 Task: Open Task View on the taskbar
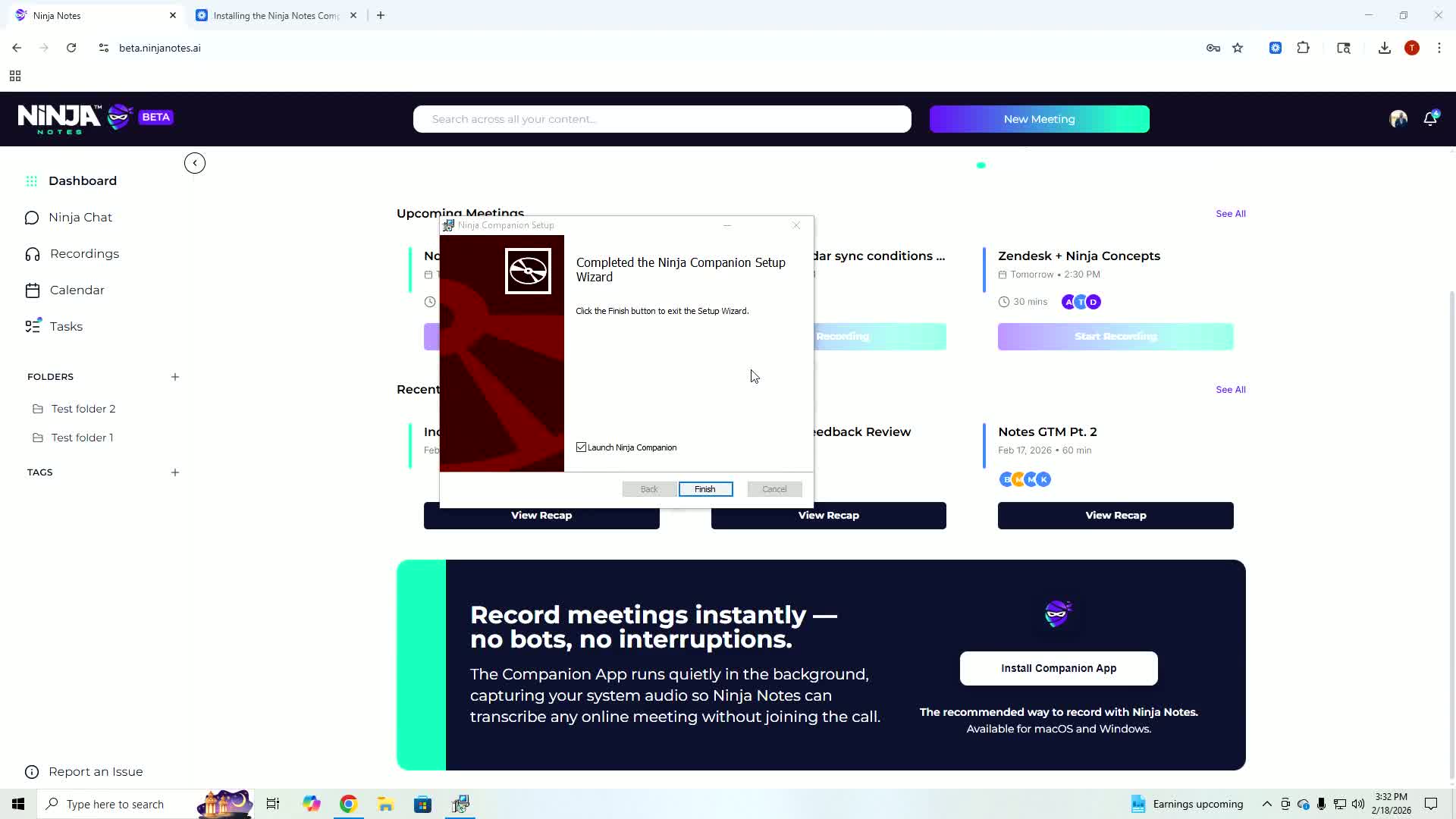click(x=273, y=804)
